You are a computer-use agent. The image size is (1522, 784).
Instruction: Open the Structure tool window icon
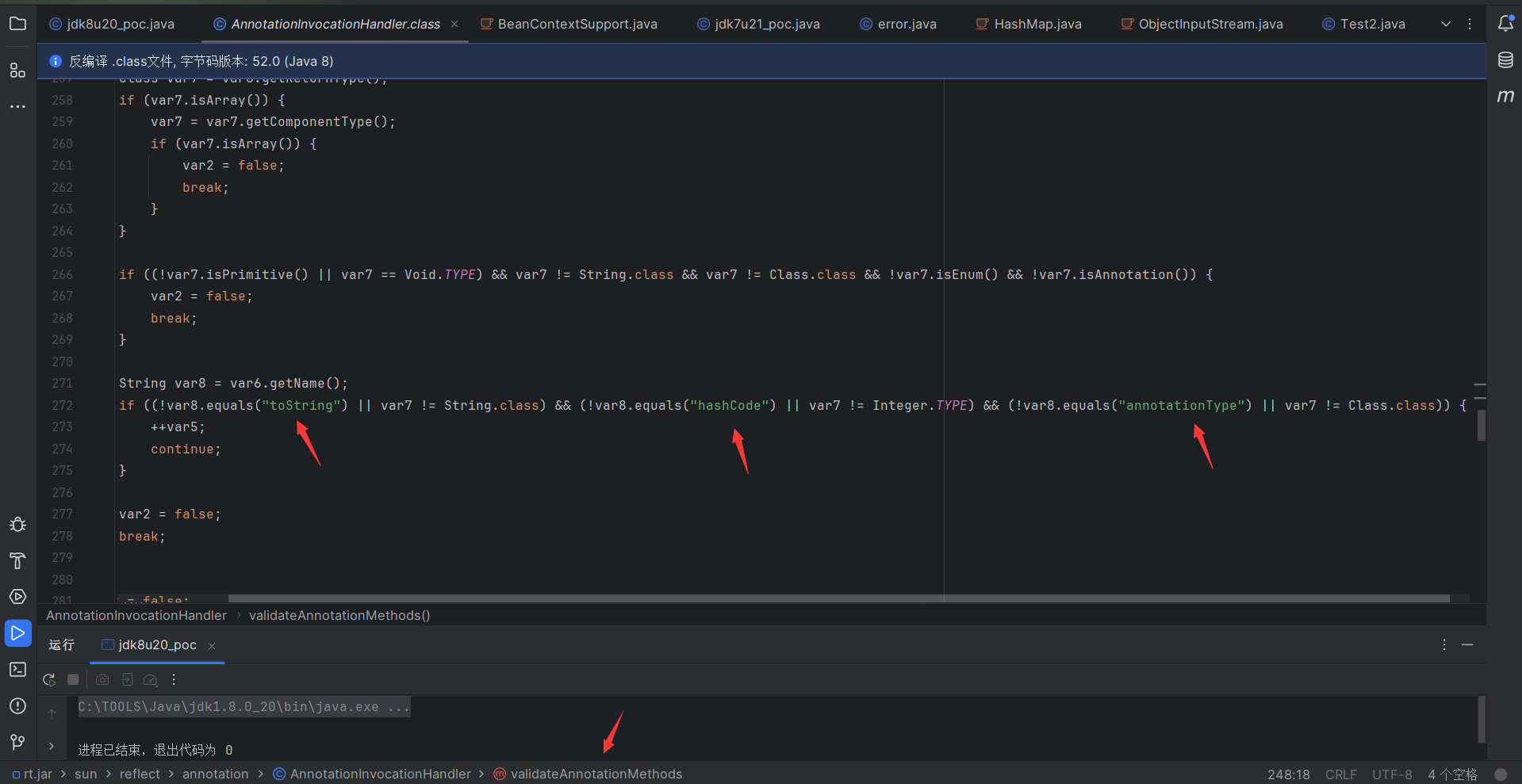(x=17, y=71)
